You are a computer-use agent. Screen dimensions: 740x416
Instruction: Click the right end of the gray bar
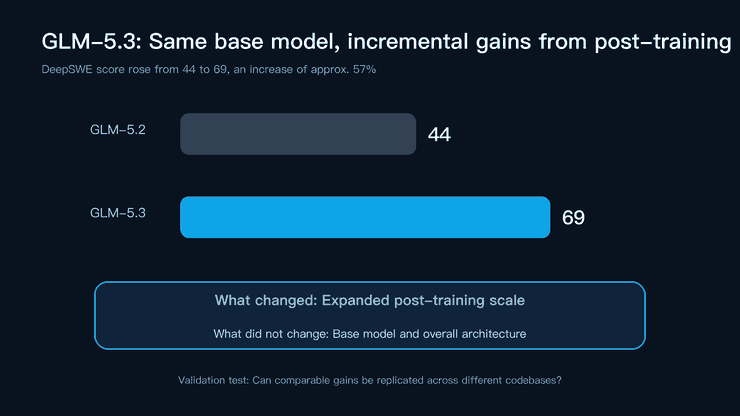pyautogui.click(x=412, y=134)
